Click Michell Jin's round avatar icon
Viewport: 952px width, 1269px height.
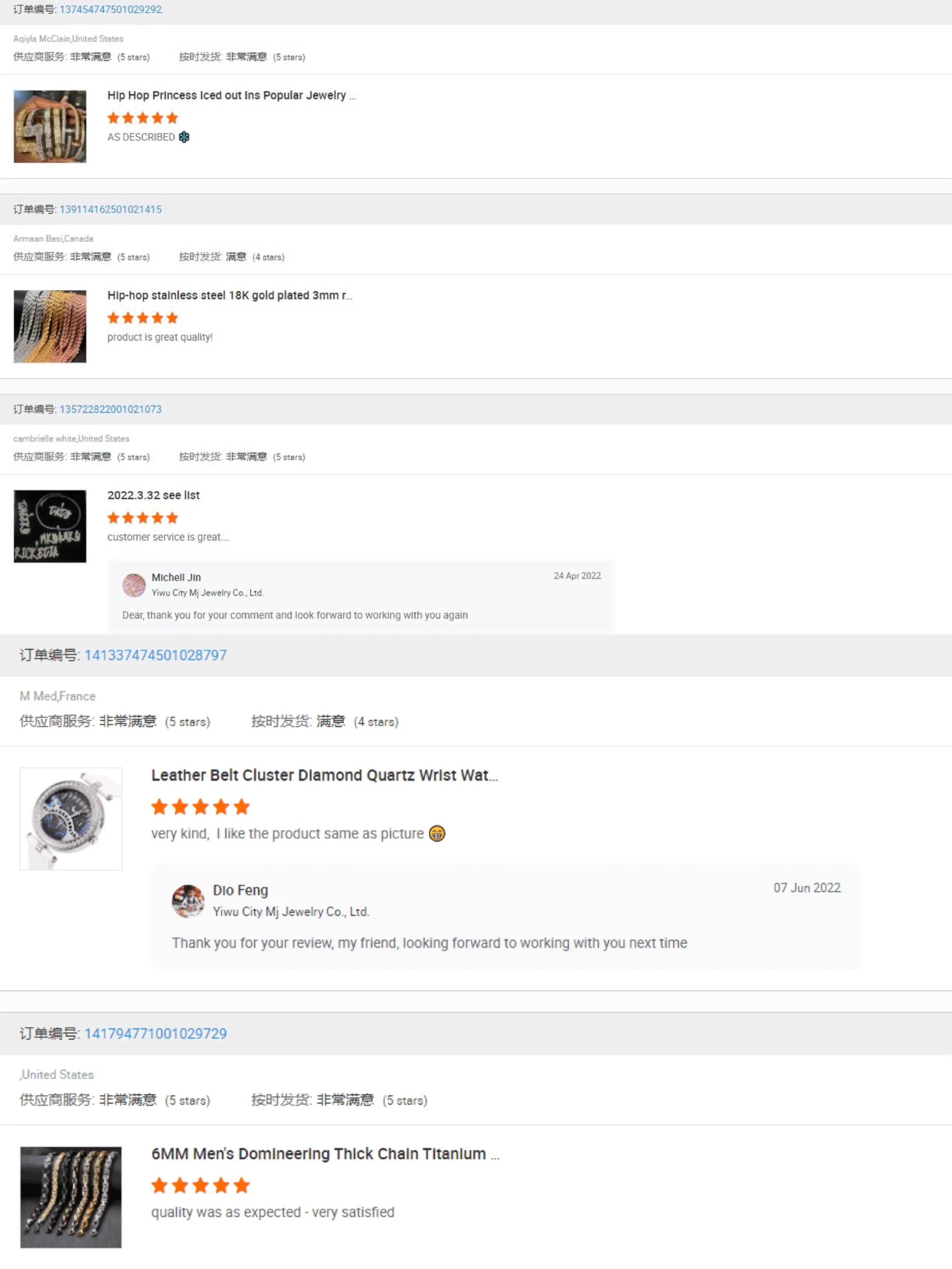coord(133,585)
